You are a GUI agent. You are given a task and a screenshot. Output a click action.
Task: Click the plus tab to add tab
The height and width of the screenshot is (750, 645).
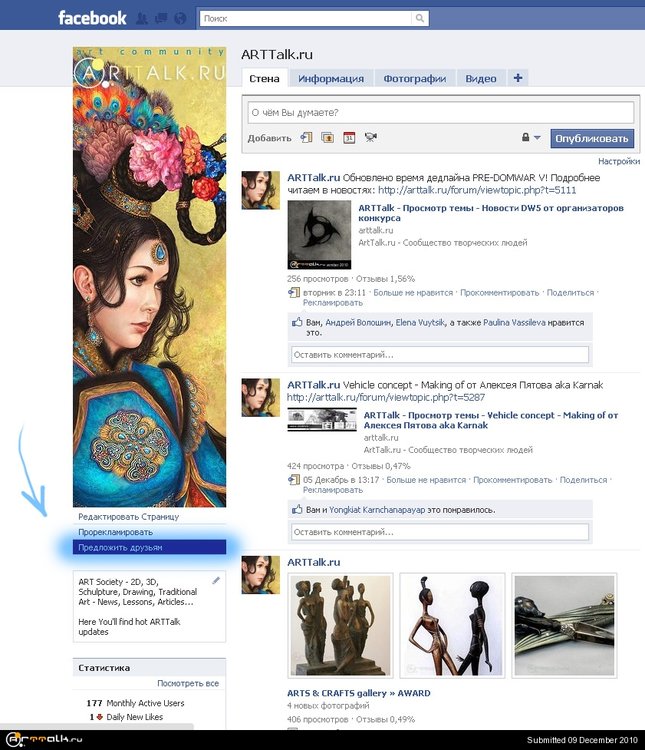[x=517, y=78]
